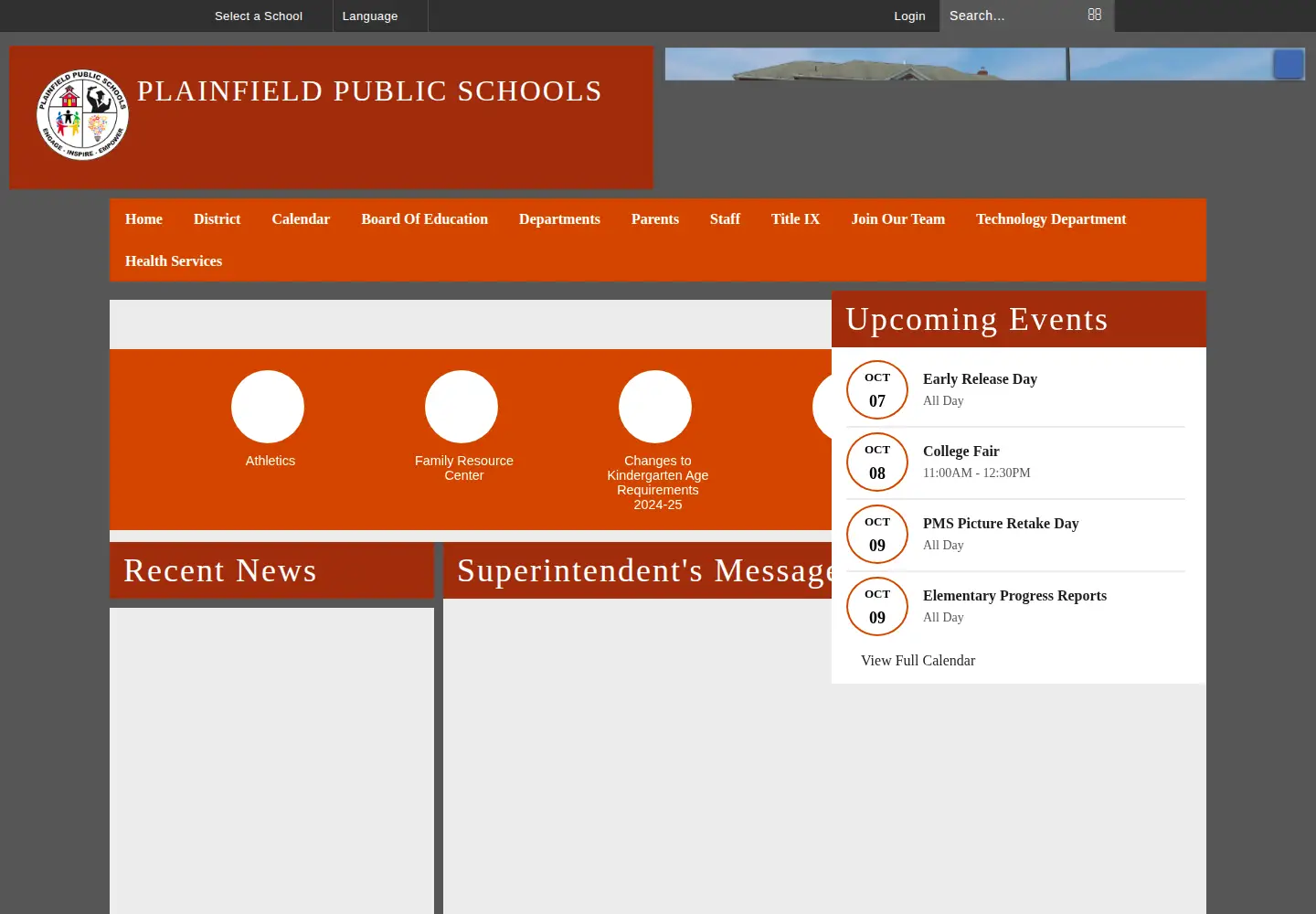Open the Health Services menu
This screenshot has height=914, width=1316.
(174, 261)
